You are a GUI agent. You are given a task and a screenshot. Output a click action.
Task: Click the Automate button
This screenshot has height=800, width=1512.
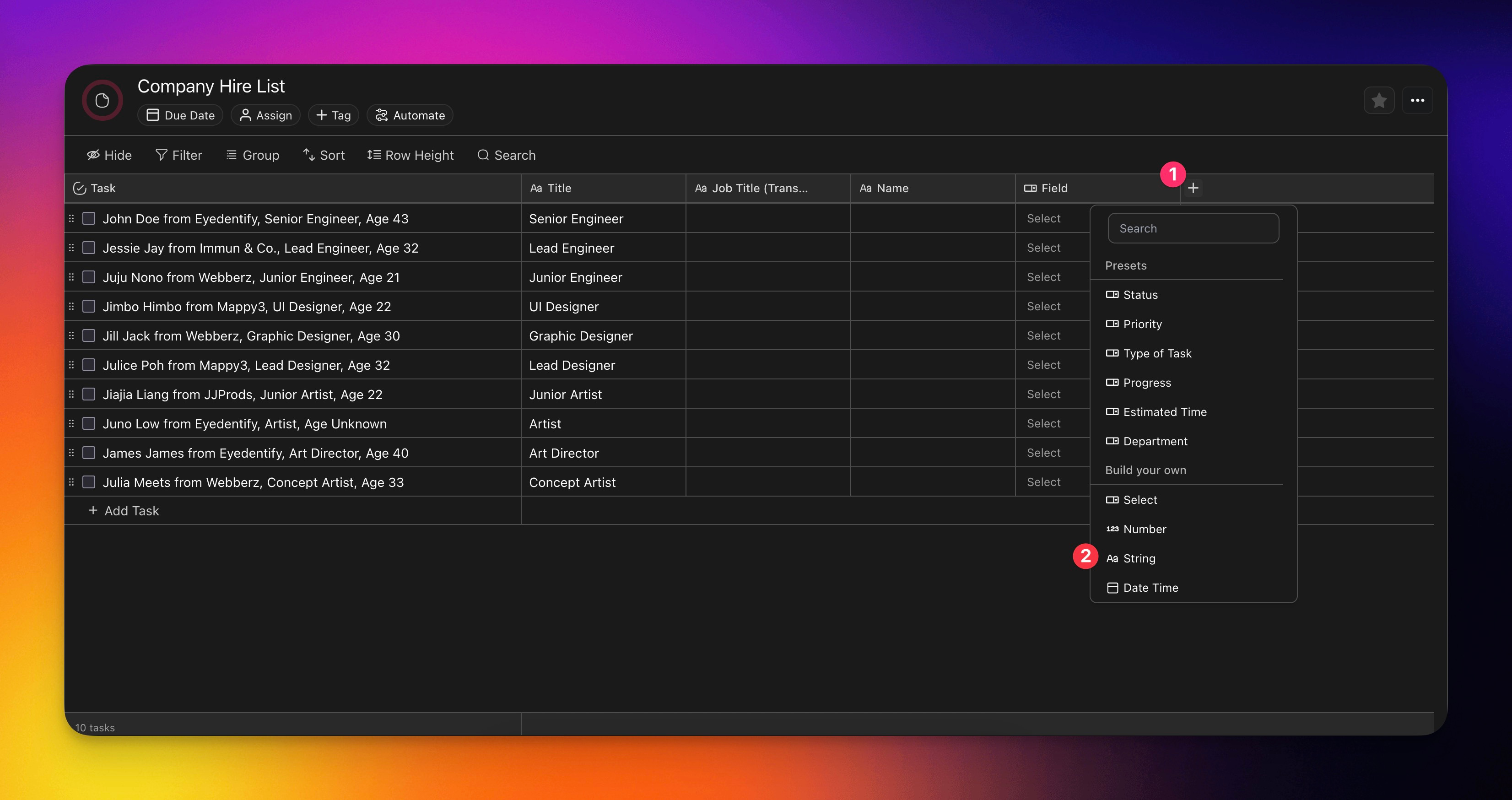click(410, 115)
